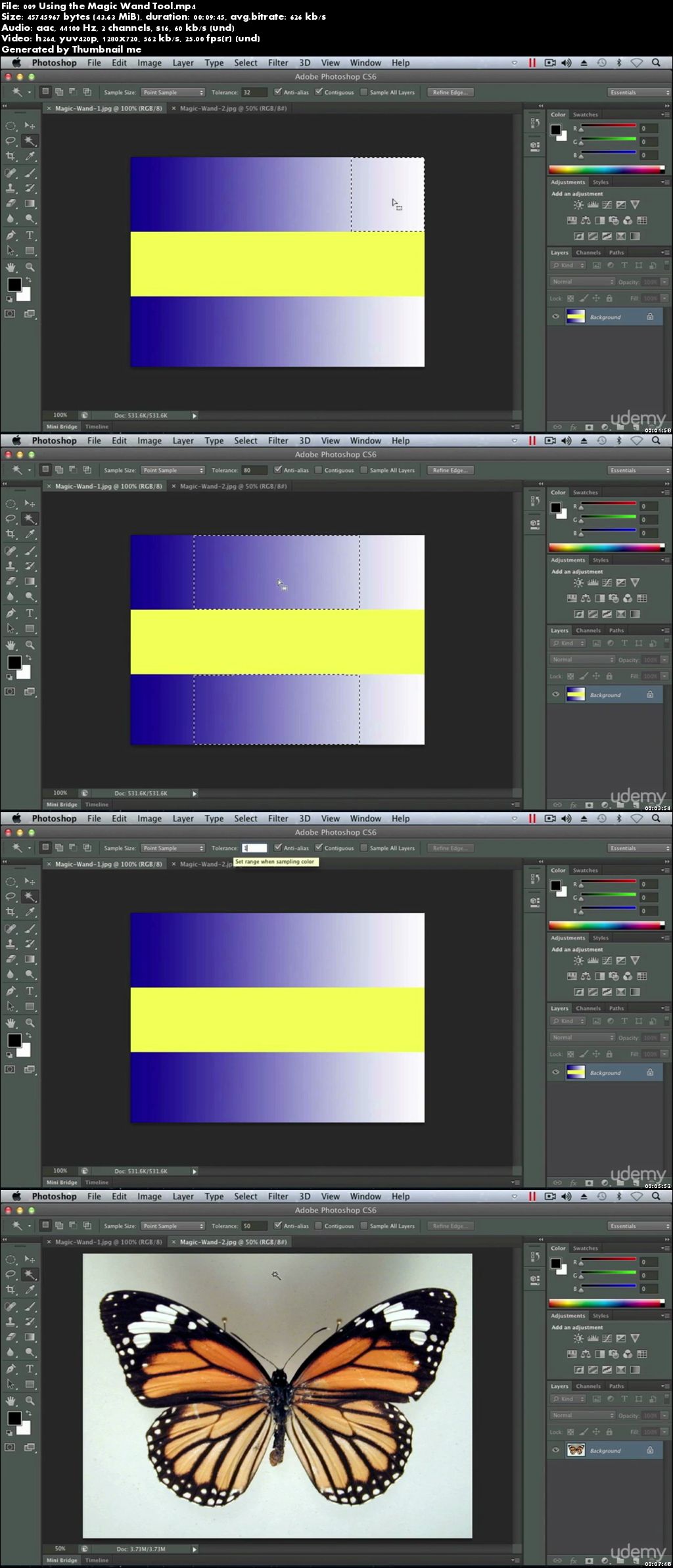This screenshot has width=673, height=1568.
Task: Select History Brush tool in the butterfly frame
Action: (30, 1322)
